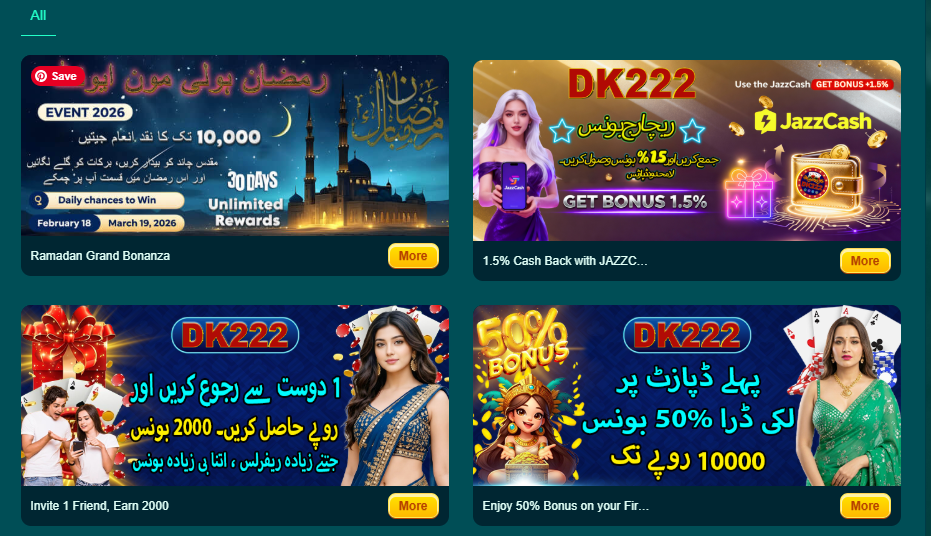Click the 1.5% Cash Back with JAZZC... title
The height and width of the screenshot is (536, 931).
[565, 261]
